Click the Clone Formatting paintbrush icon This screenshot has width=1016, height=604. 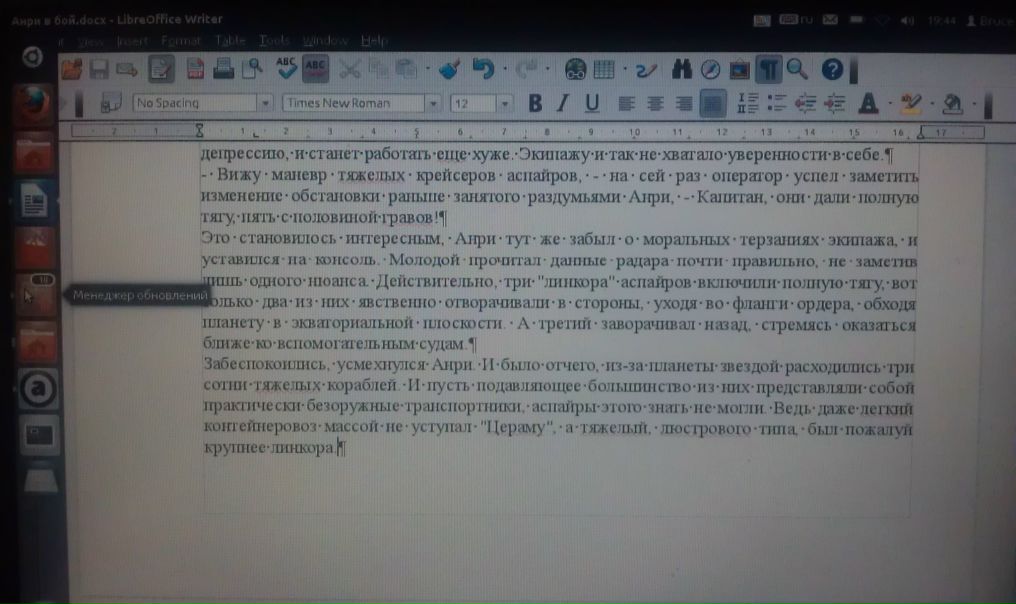(x=449, y=69)
